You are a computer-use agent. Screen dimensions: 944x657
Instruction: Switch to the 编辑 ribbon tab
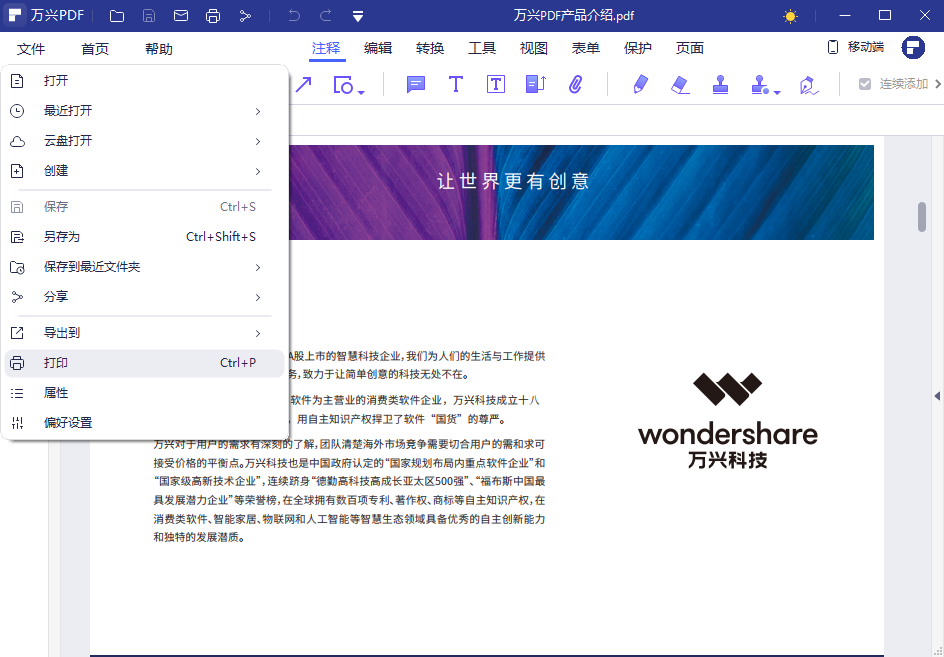(378, 47)
